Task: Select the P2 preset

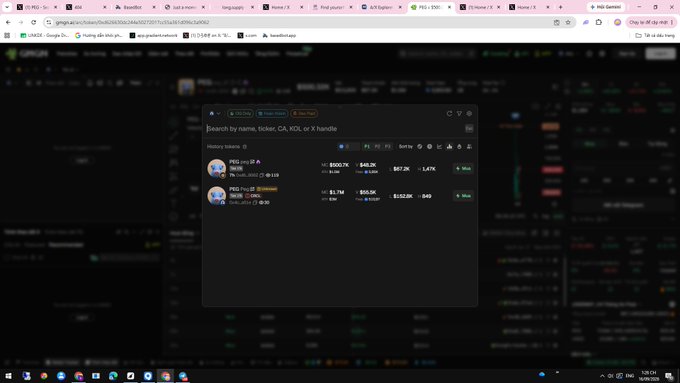Action: [x=377, y=147]
